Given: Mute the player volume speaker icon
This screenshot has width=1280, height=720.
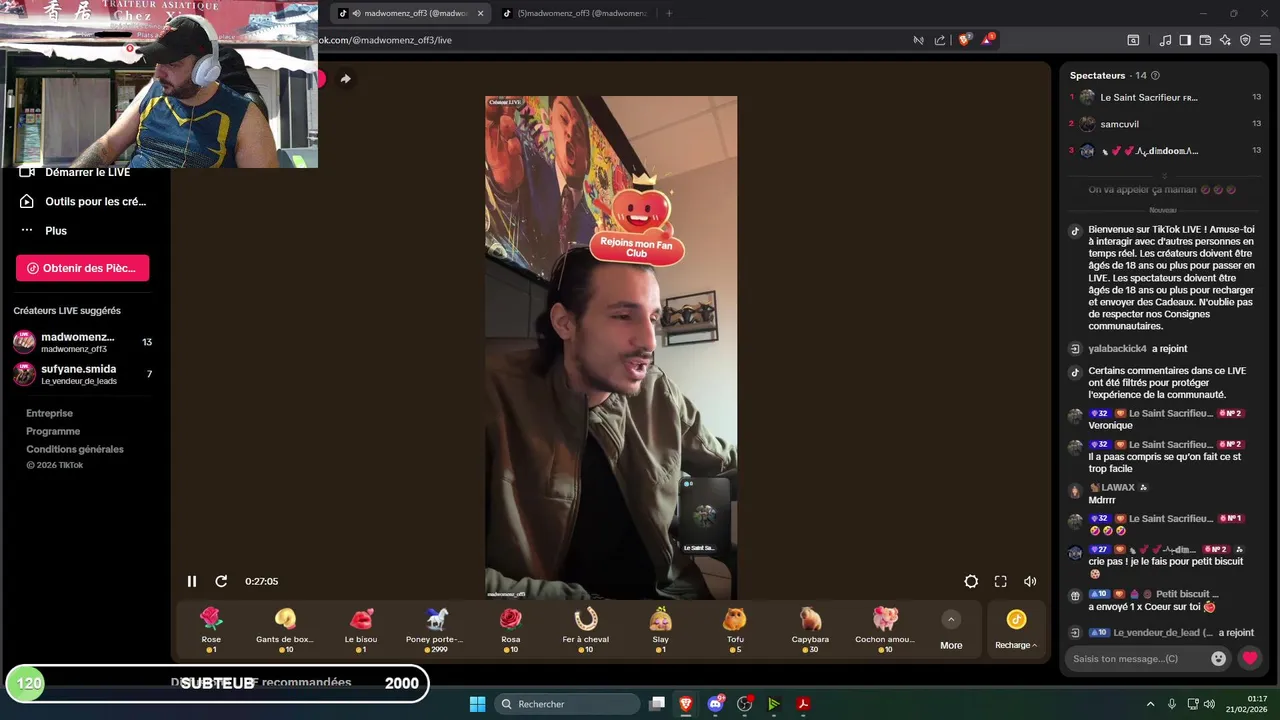Looking at the screenshot, I should pos(1030,581).
